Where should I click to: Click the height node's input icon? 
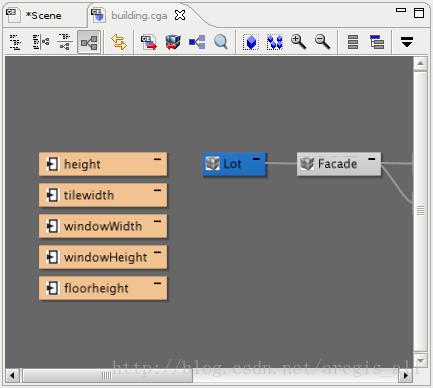(52, 164)
